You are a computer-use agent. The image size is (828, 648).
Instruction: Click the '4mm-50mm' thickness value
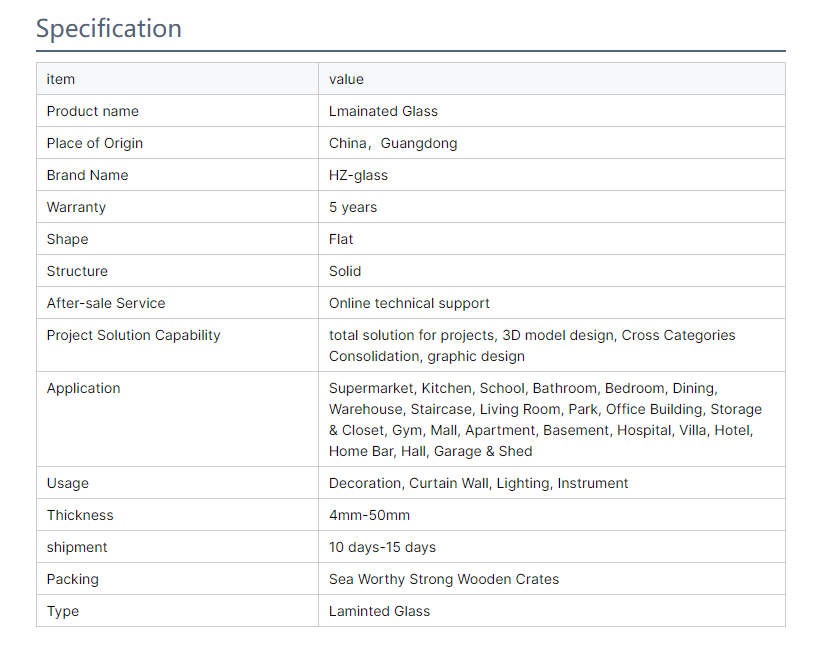(369, 515)
